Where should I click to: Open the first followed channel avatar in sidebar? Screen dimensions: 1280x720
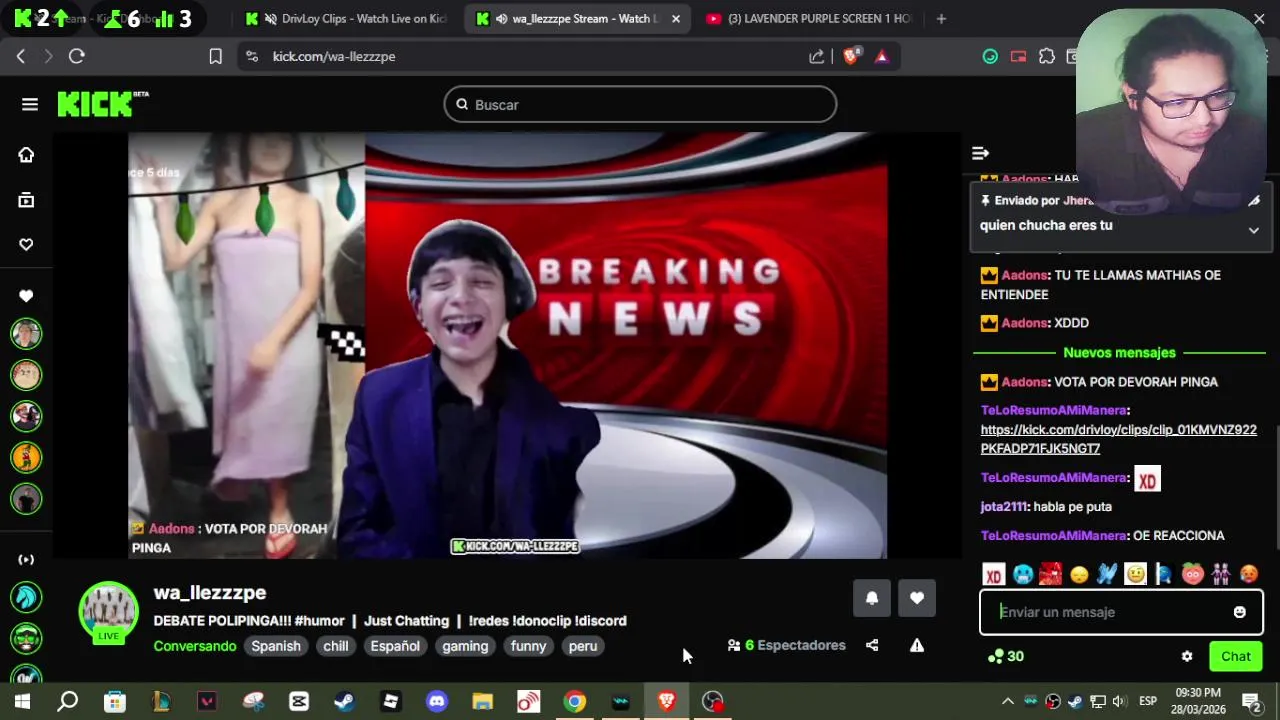(26, 333)
